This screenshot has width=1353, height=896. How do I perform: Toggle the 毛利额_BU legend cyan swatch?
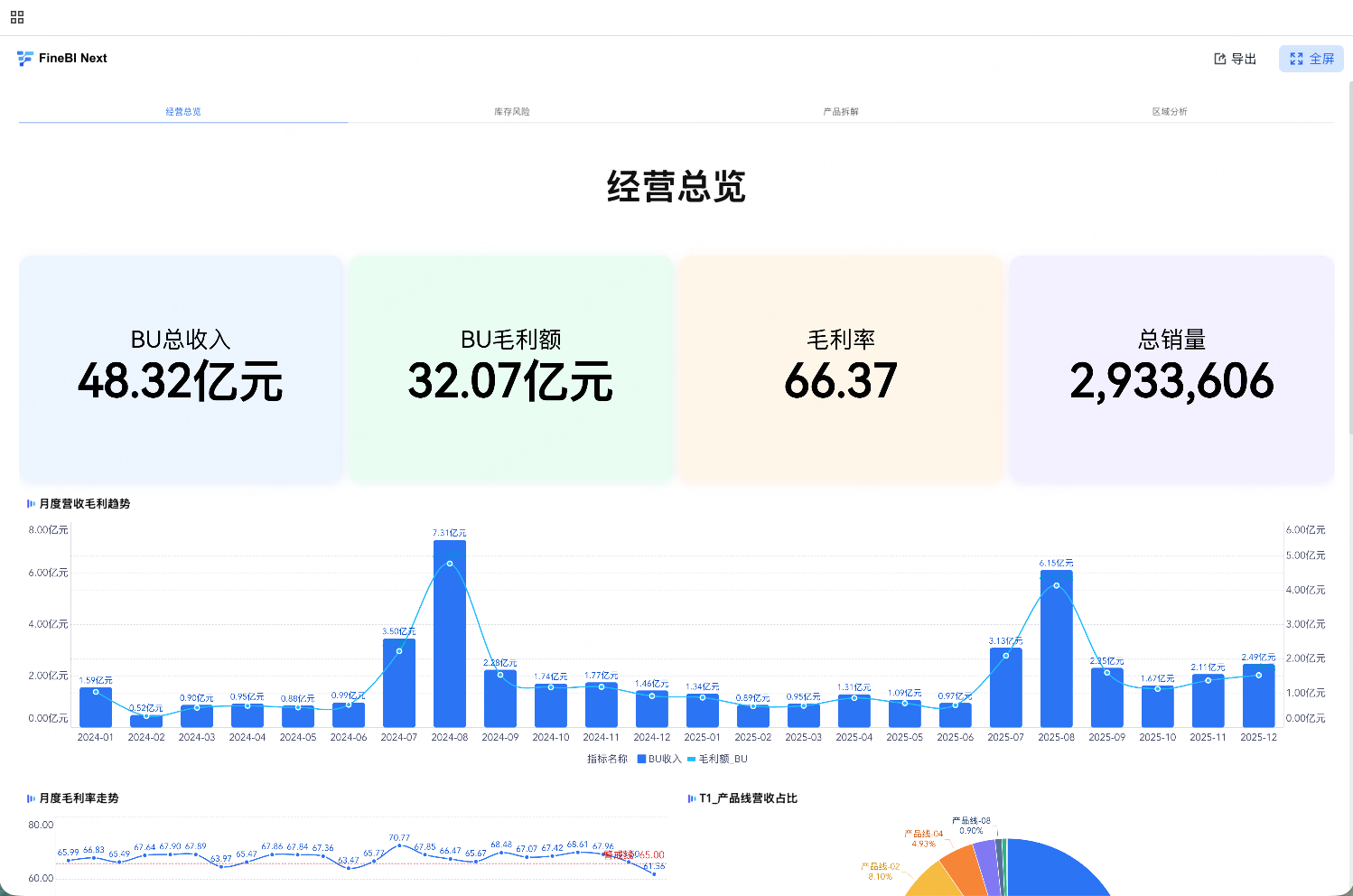692,759
